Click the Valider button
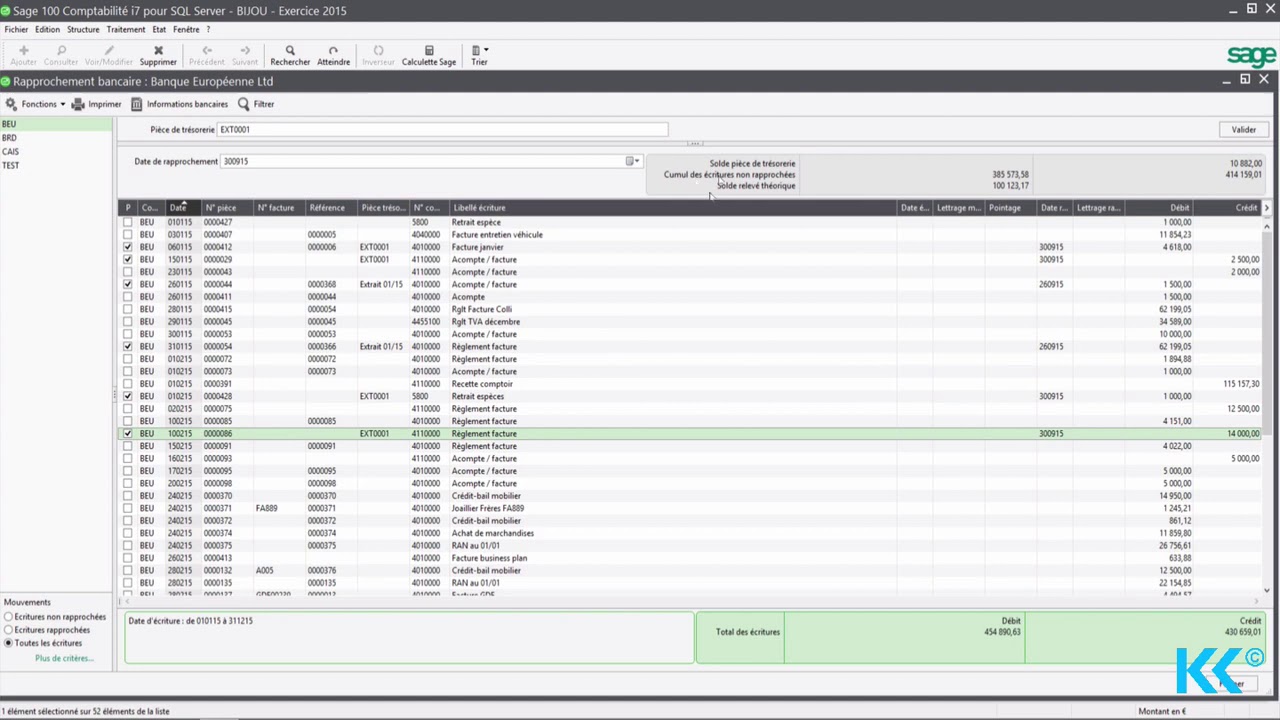Viewport: 1280px width, 720px height. tap(1244, 130)
